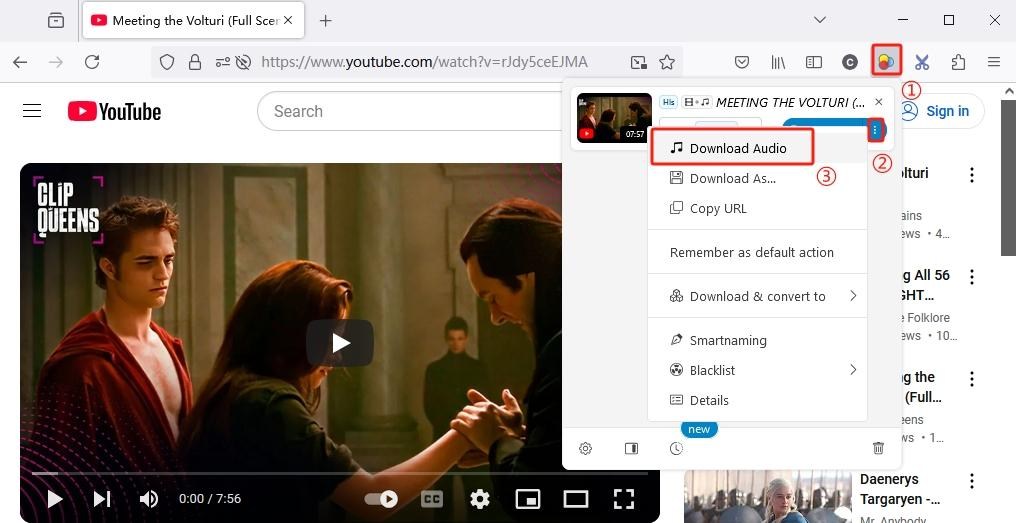Click the tracking protection shield icon

coord(167,62)
